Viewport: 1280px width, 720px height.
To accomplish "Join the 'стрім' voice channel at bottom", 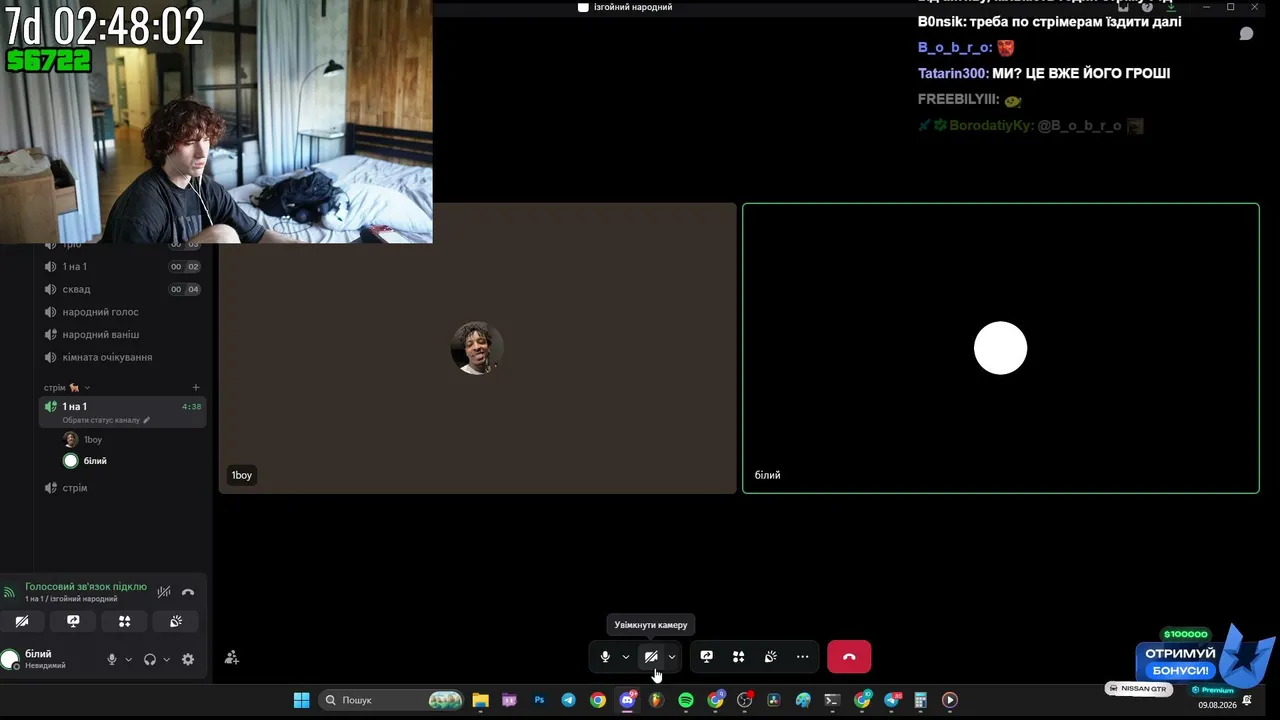I will point(122,488).
